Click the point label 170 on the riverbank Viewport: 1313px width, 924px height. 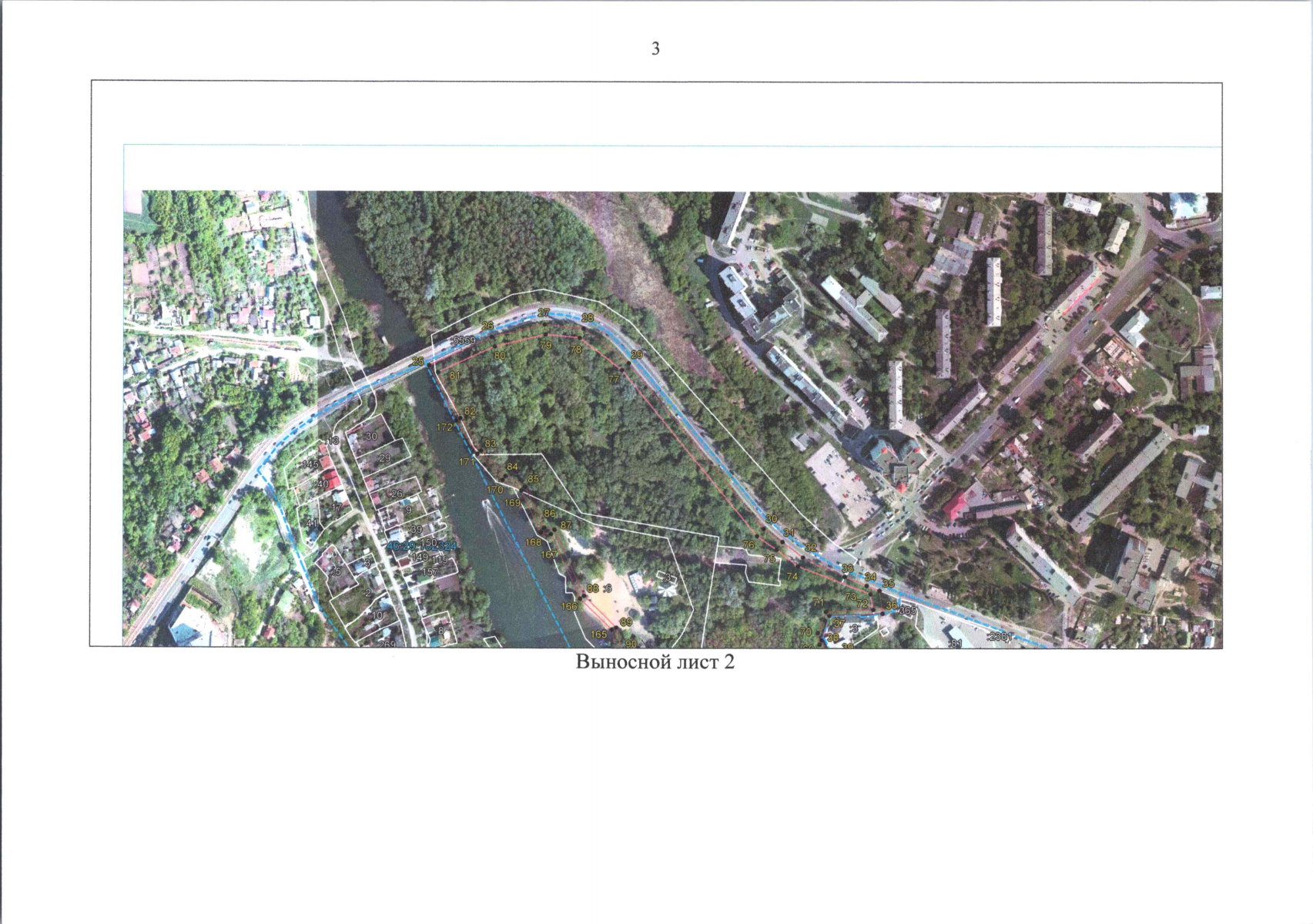(x=494, y=490)
